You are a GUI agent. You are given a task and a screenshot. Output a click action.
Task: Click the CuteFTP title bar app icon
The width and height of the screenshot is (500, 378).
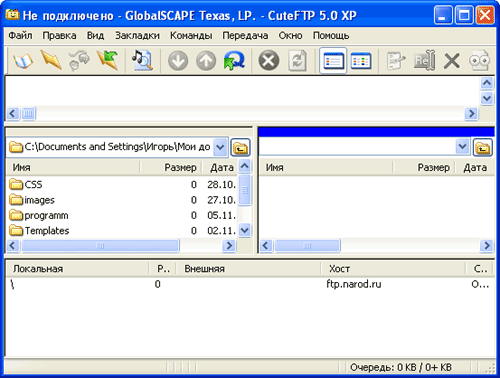[12, 15]
